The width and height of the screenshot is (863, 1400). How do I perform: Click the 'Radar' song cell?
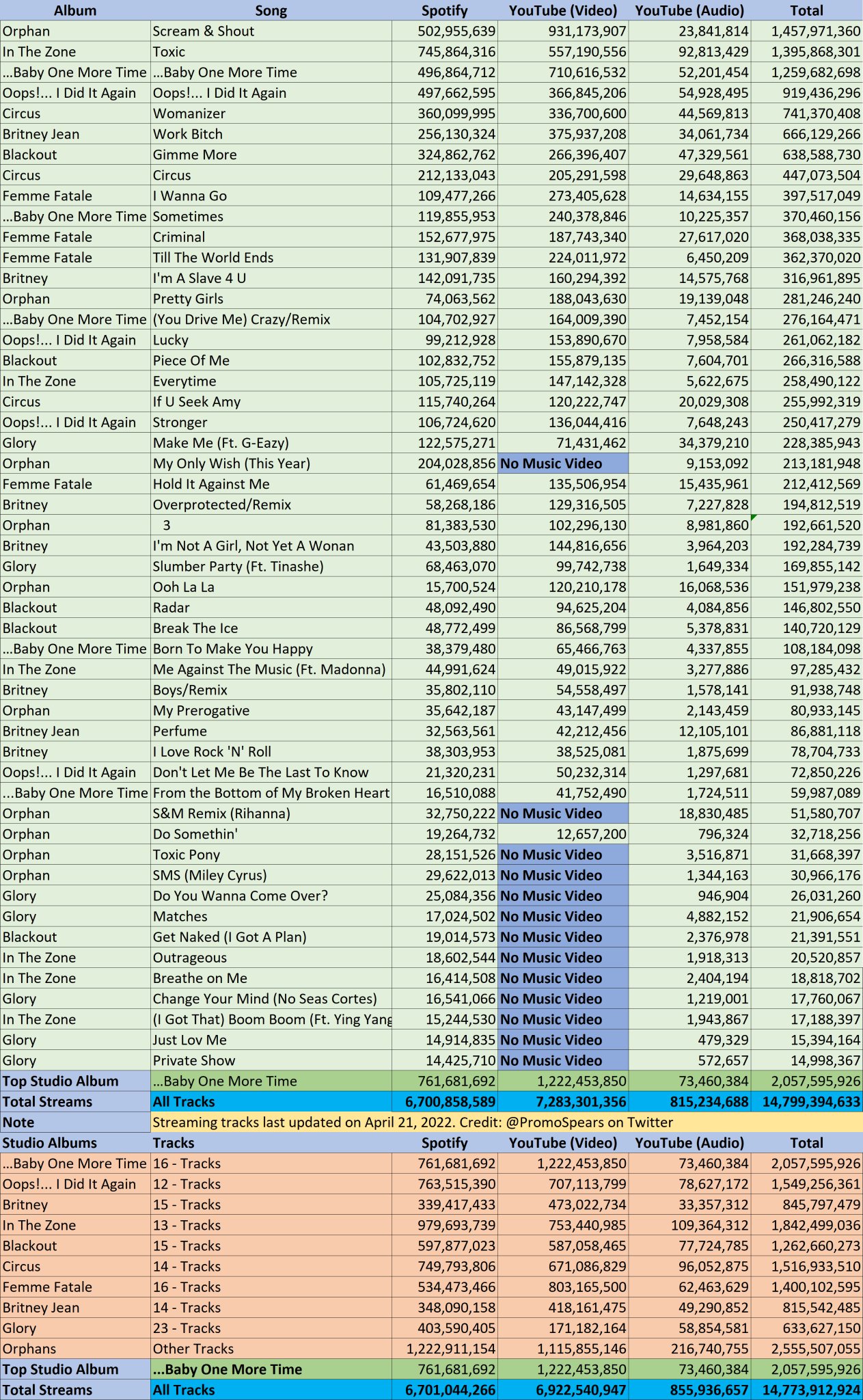271,607
